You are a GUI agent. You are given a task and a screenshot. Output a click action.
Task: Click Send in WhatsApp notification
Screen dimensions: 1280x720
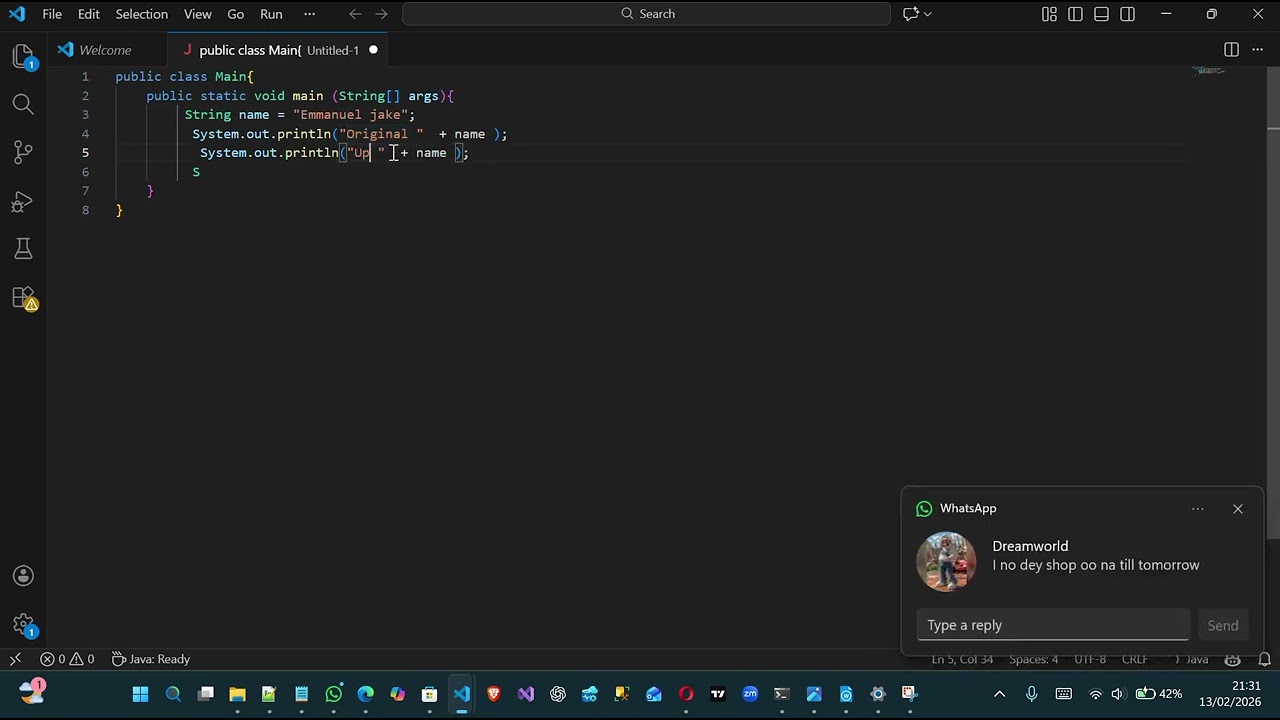1222,625
